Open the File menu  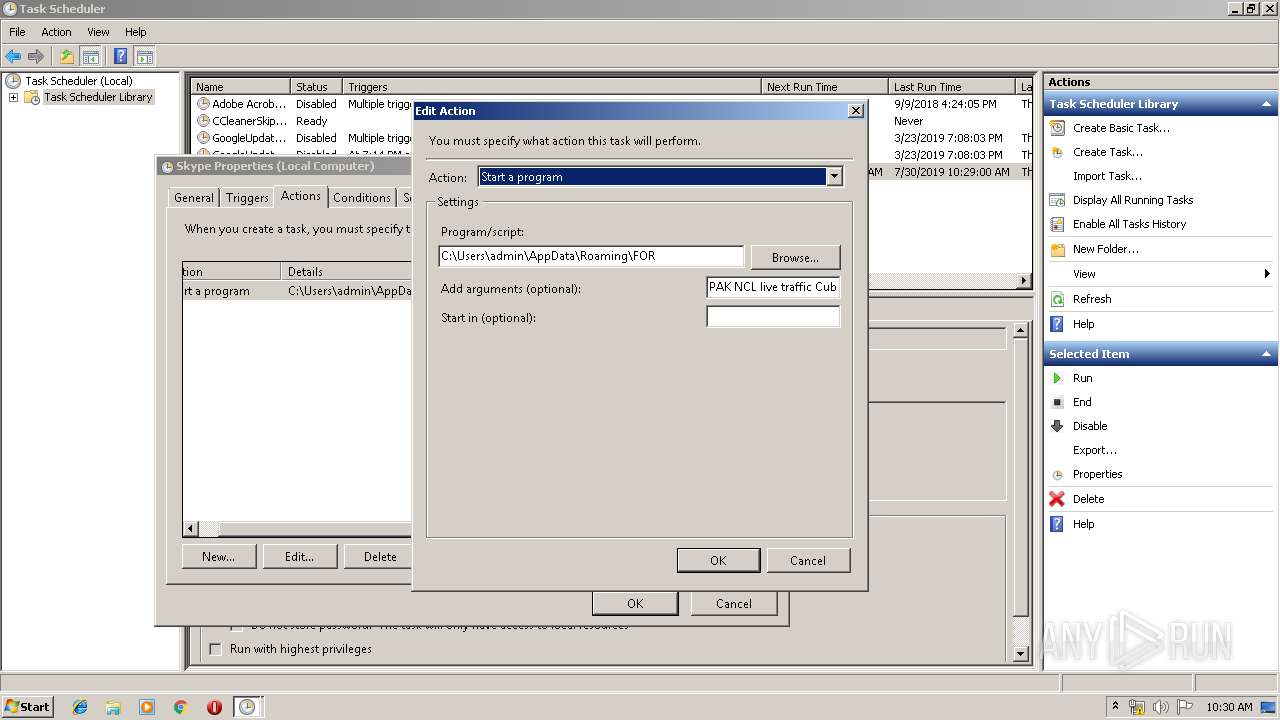click(x=17, y=32)
